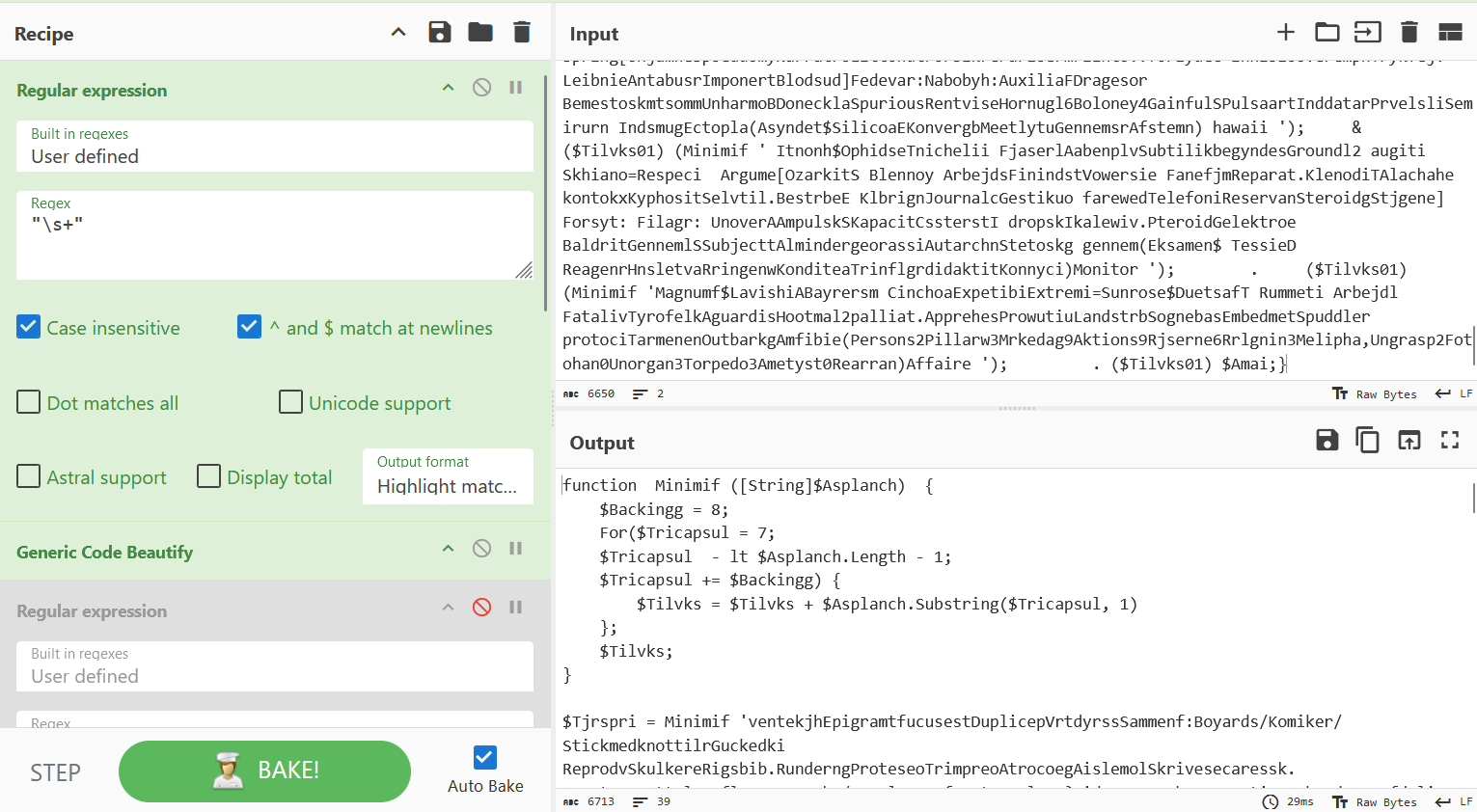
Task: Collapse the first Regular expression operation
Action: (x=448, y=88)
